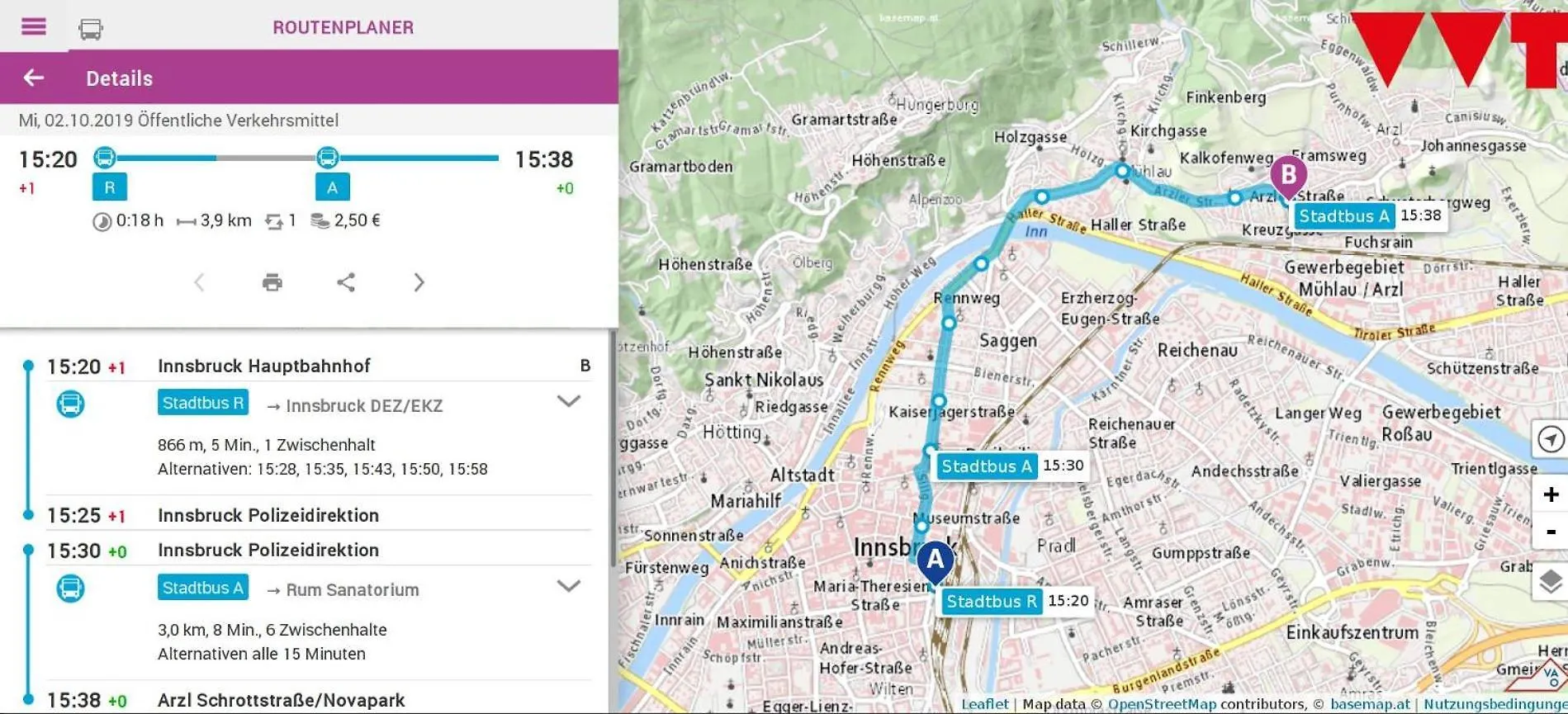
Task: Click first bus icon on summary timeline
Action: 105,157
